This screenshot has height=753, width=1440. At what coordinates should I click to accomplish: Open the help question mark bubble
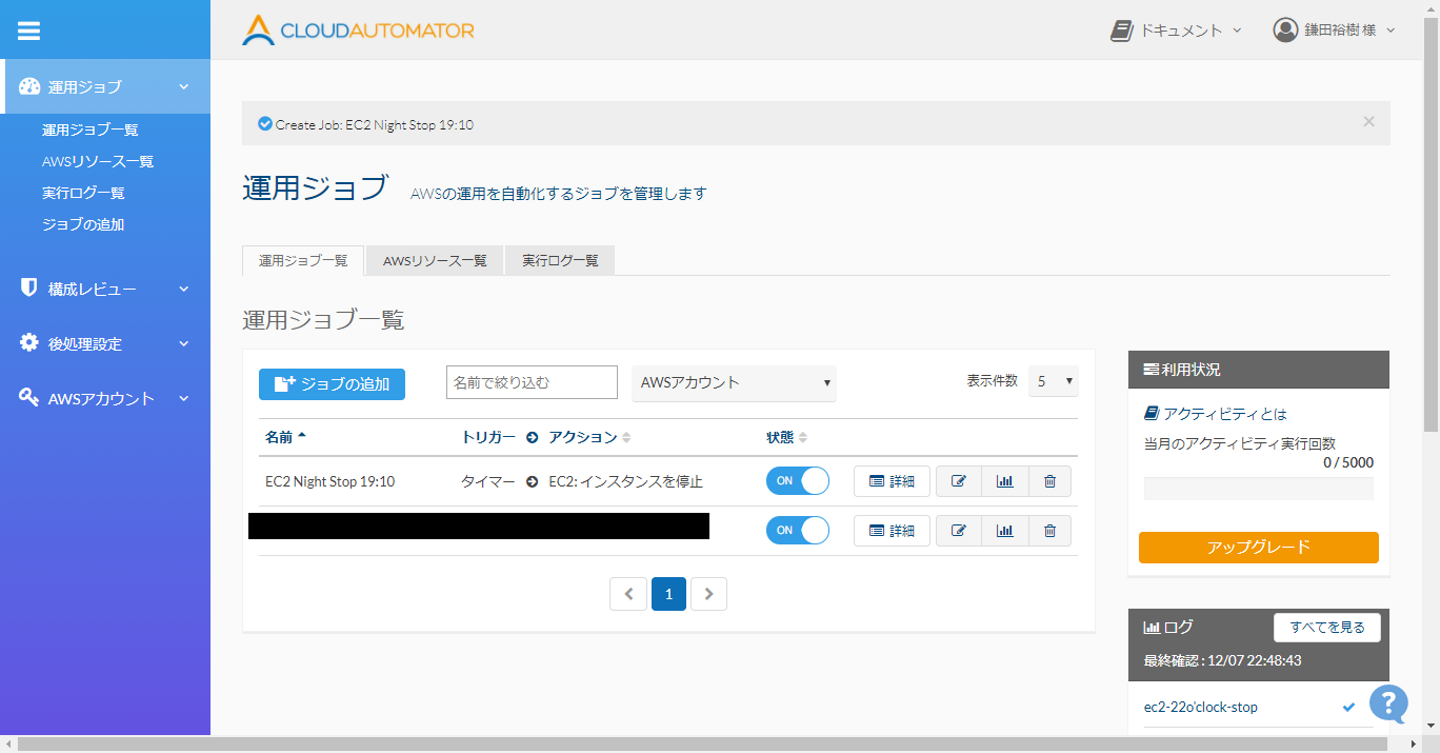pyautogui.click(x=1389, y=704)
